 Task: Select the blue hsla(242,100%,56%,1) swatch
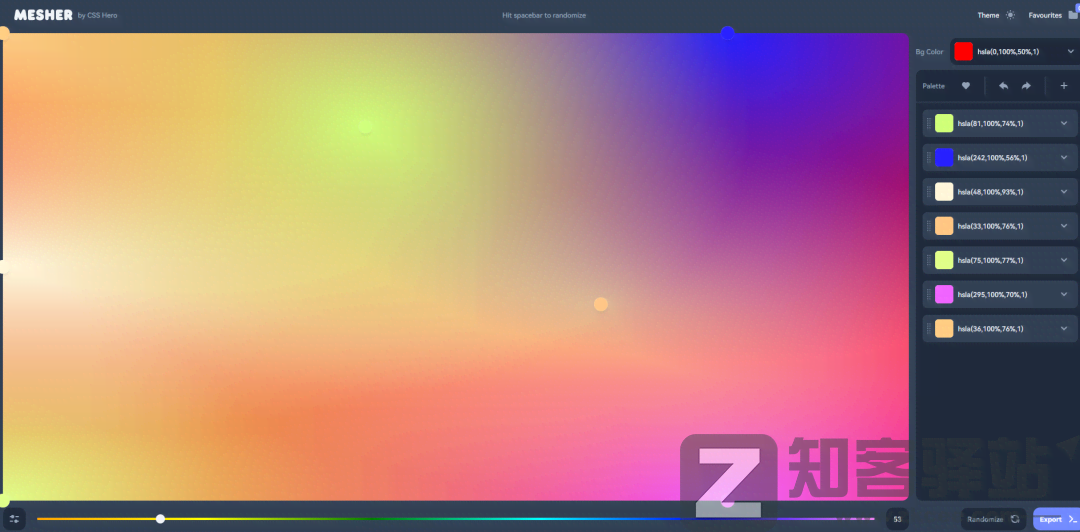[944, 158]
